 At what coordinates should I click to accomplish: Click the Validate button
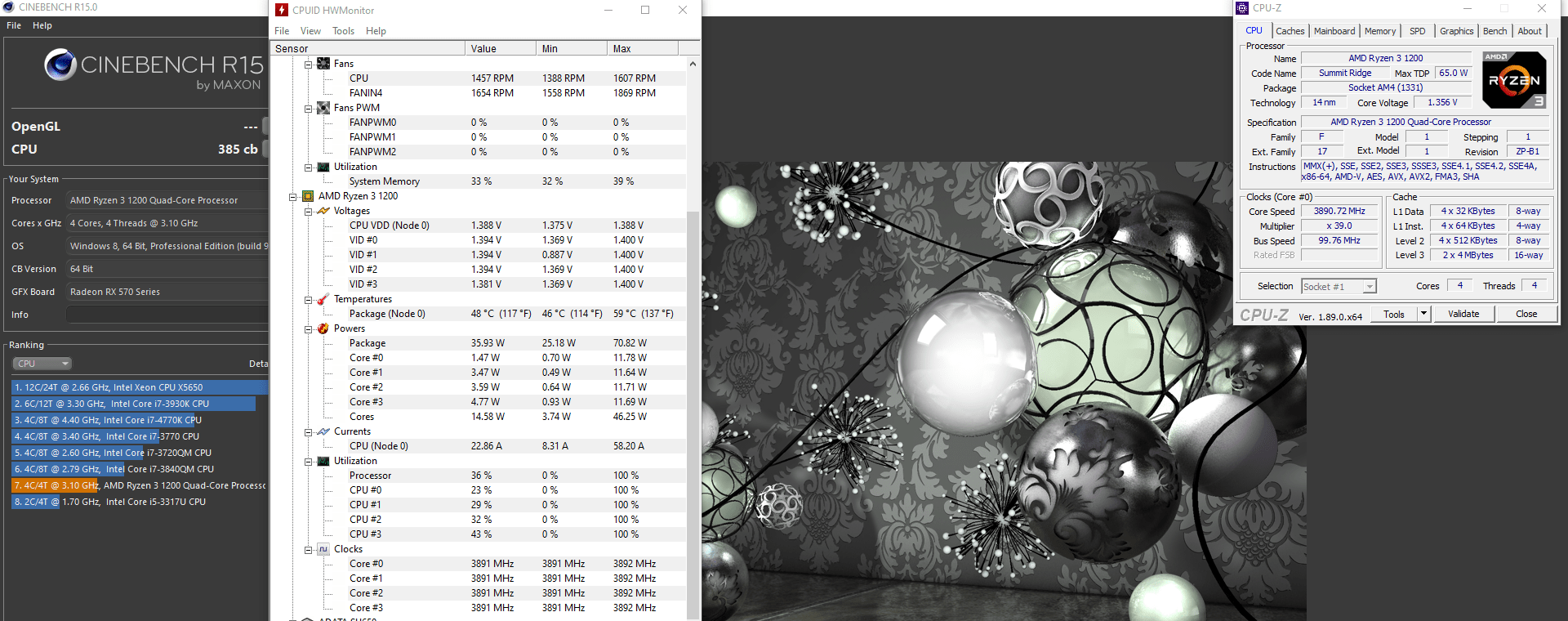(1463, 314)
